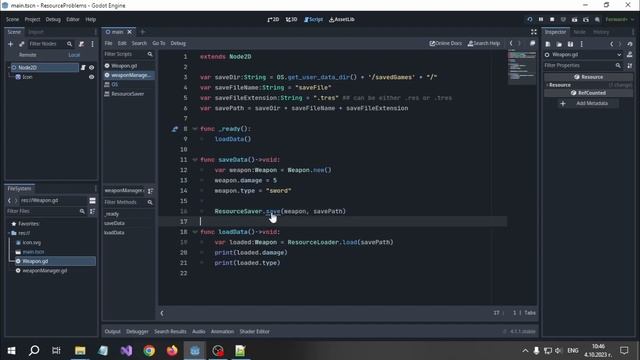Collapse the res:// folder
Image resolution: width=640 pixels, height=360 pixels.
point(9,233)
